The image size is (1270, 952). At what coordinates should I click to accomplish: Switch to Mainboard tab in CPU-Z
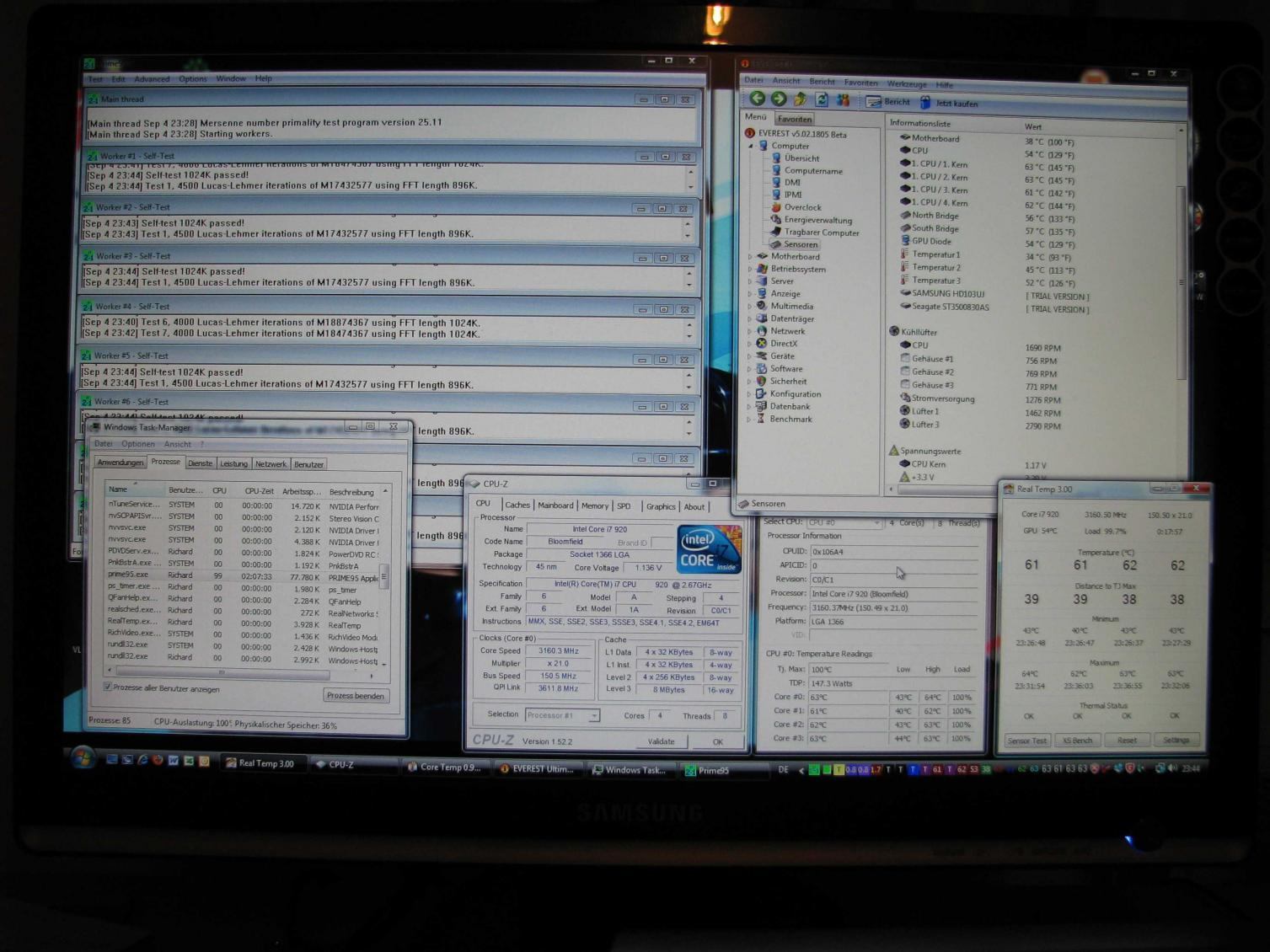(555, 505)
